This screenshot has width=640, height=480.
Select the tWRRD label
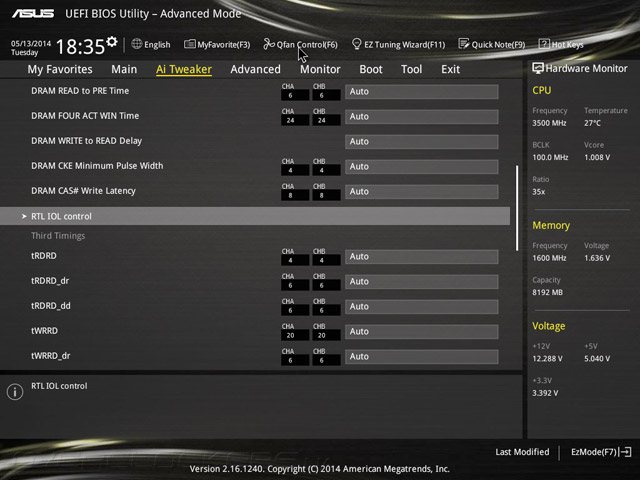(x=44, y=331)
